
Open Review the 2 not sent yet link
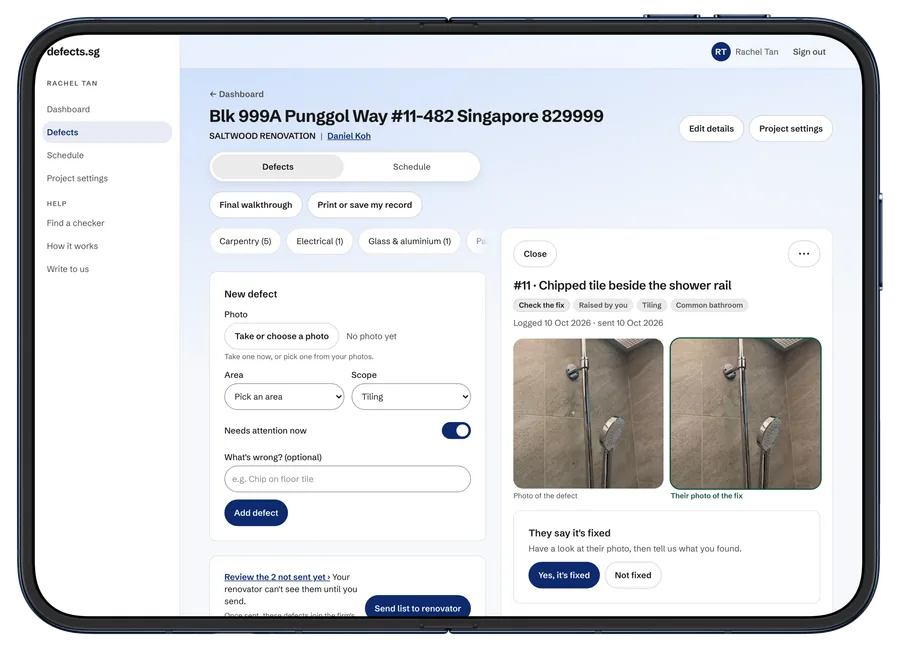[277, 577]
